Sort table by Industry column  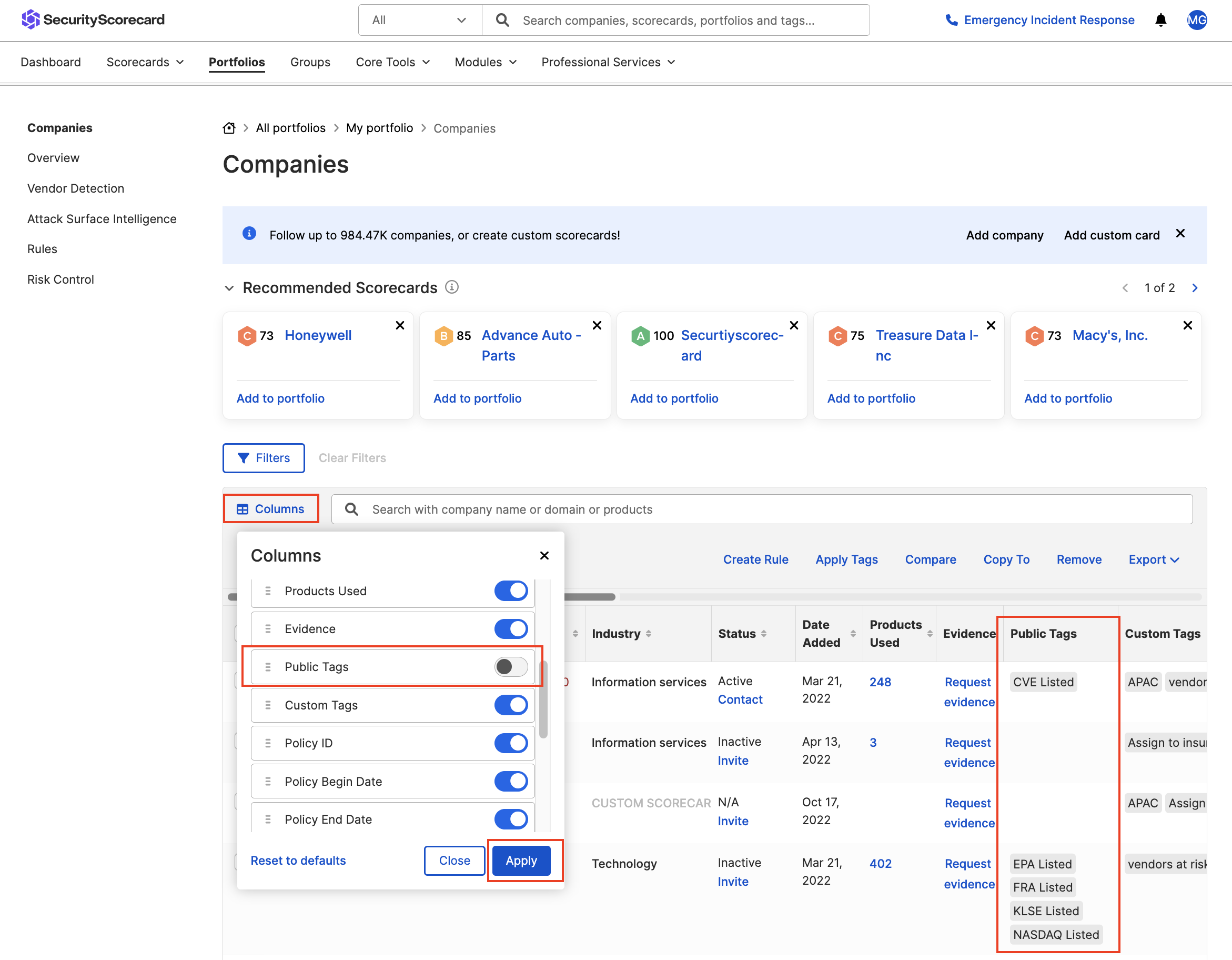[649, 634]
